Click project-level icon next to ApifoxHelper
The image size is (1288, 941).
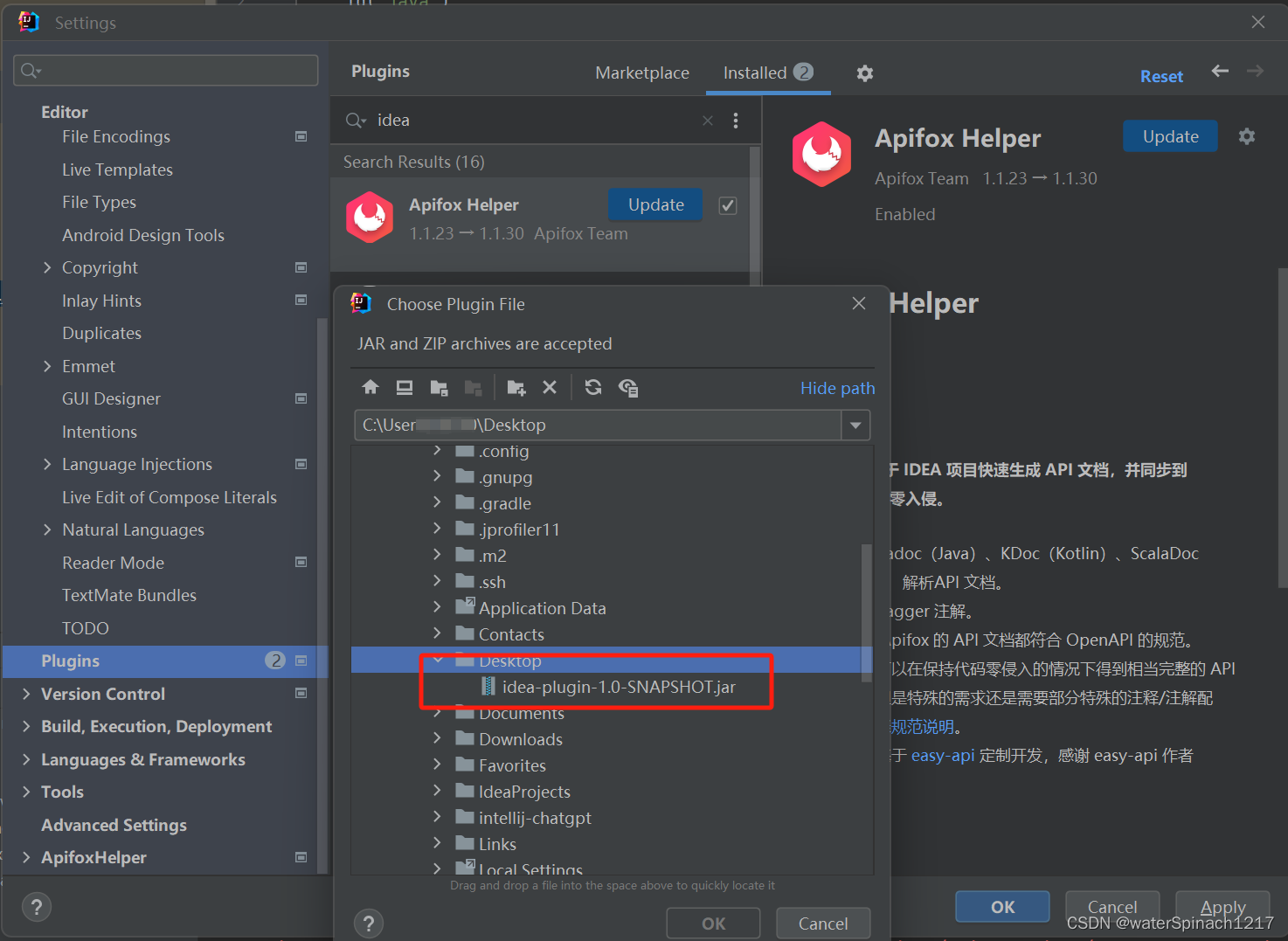click(x=301, y=857)
